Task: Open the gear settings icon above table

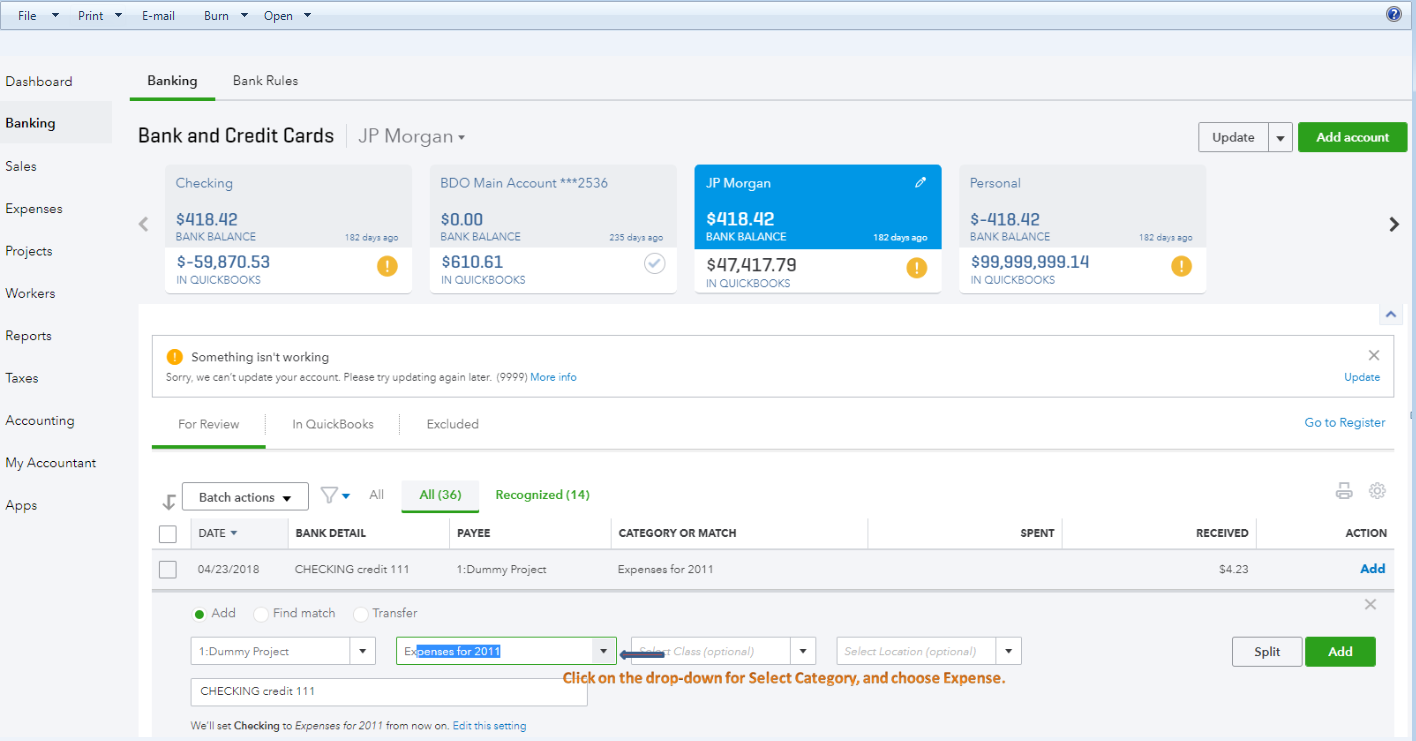Action: [1377, 491]
